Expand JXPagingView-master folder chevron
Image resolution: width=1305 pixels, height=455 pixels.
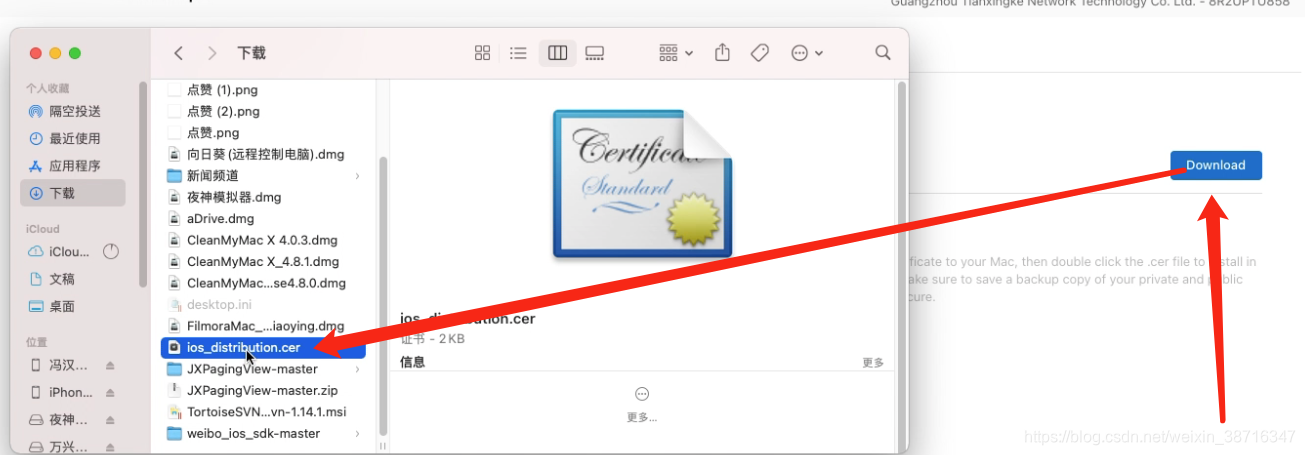(x=358, y=369)
